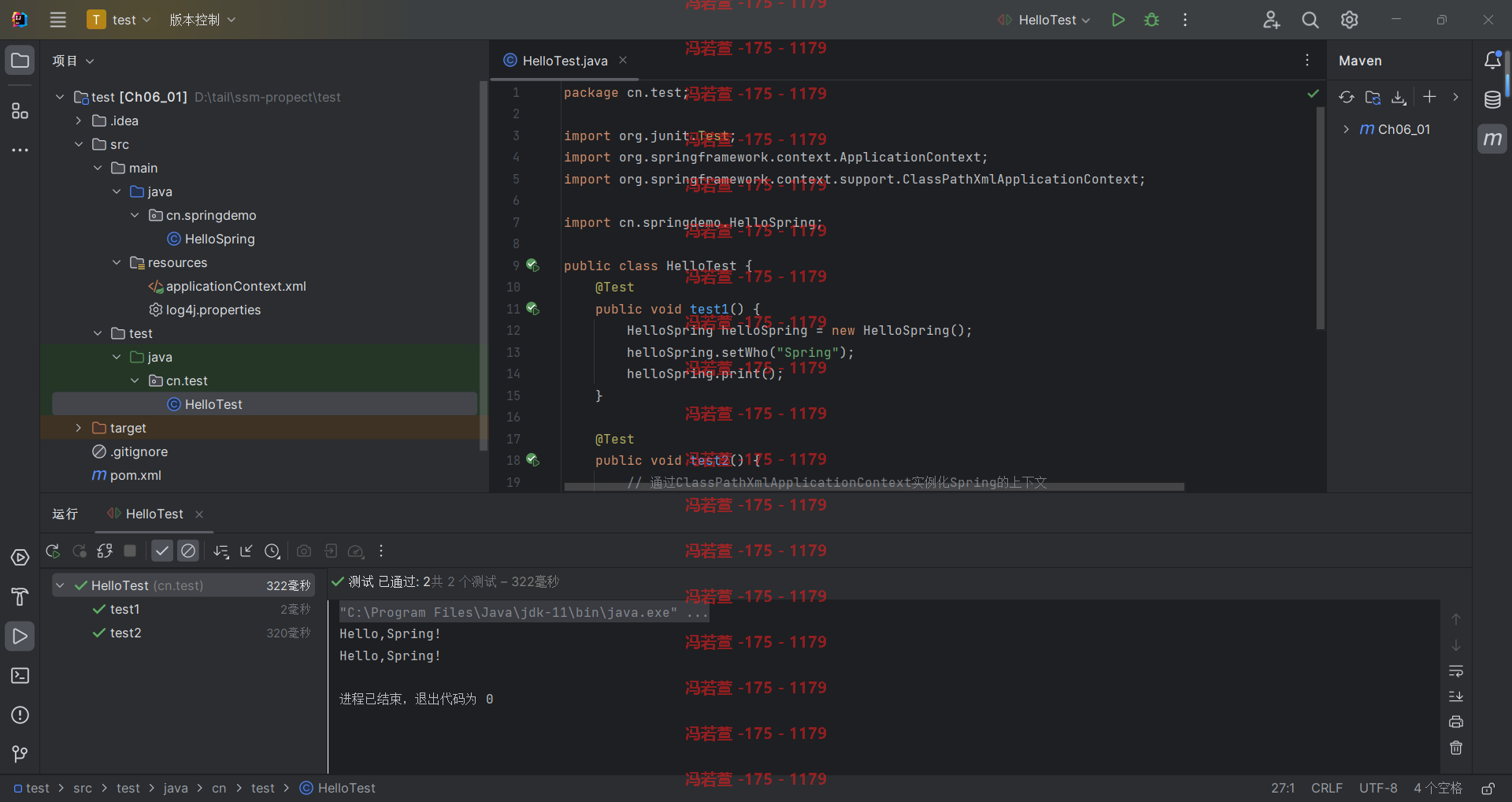Image resolution: width=1512 pixels, height=802 pixels.
Task: Toggle scroll to end of console
Action: coord(1456,696)
